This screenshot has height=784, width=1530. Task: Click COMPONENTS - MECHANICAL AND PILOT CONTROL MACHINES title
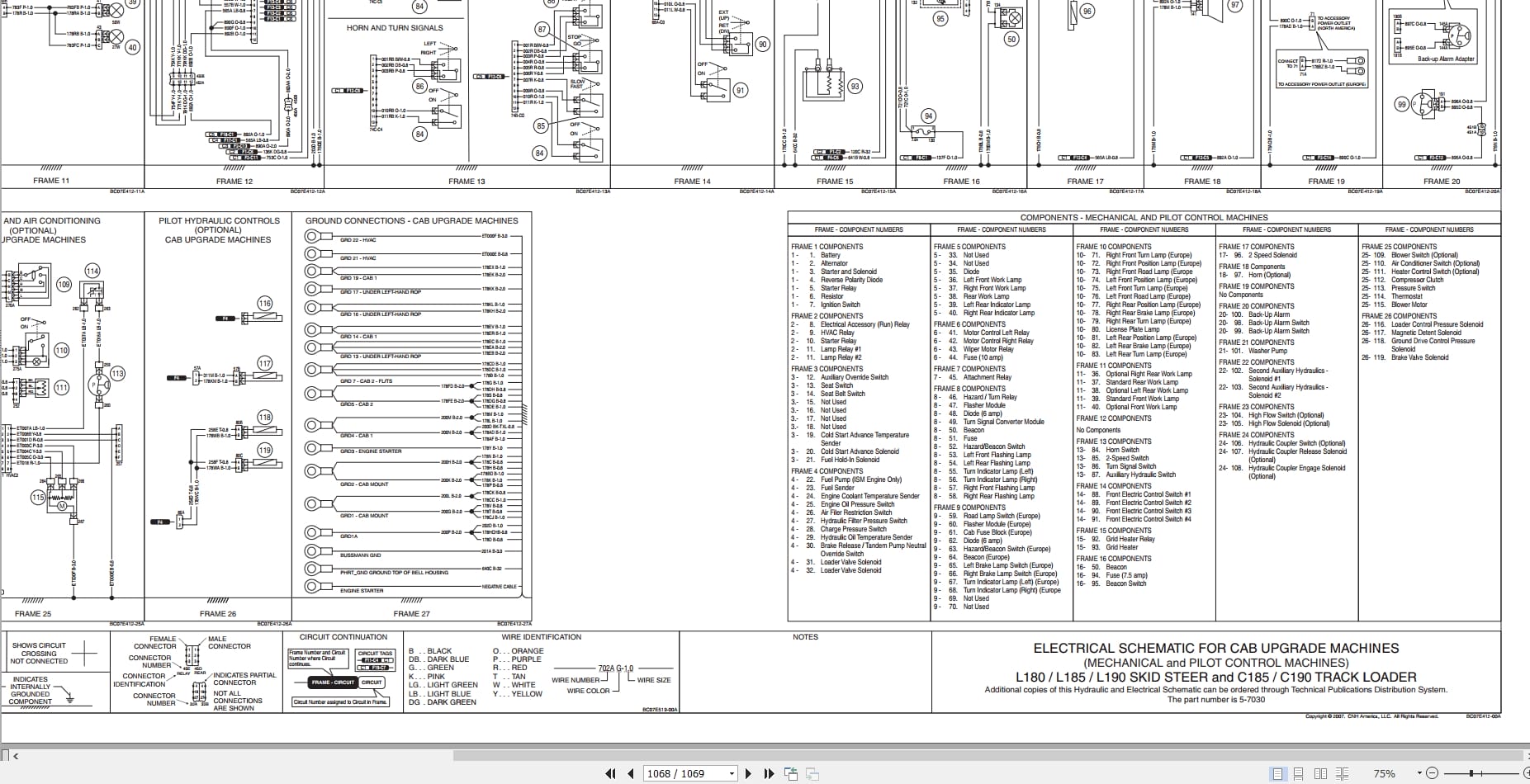1144,217
